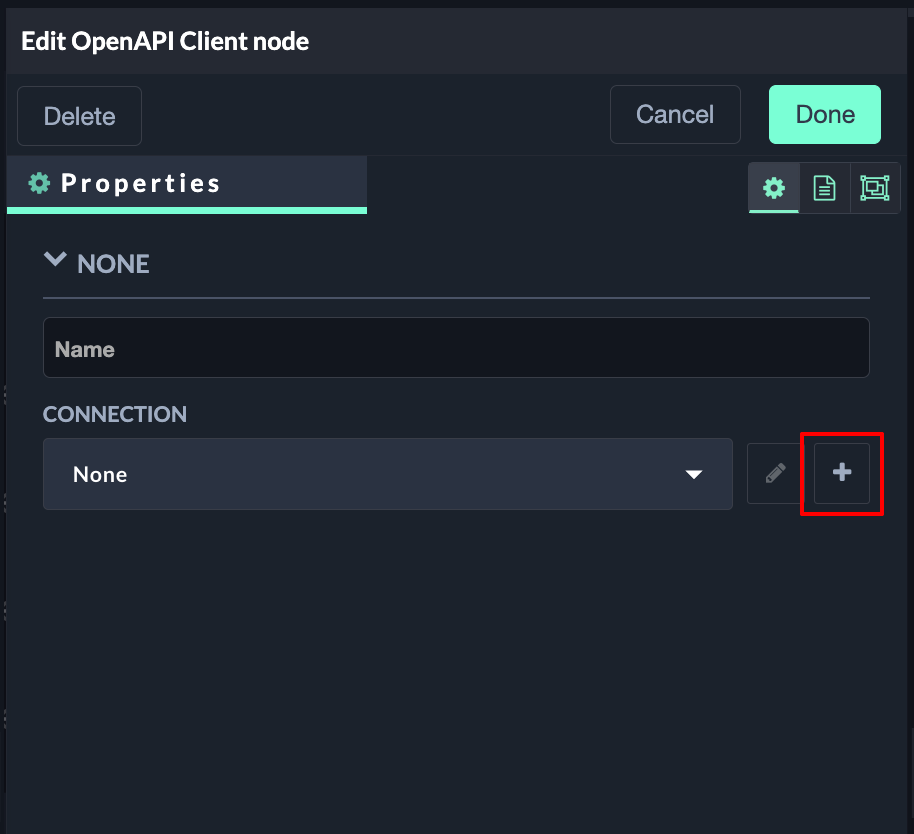
Task: Collapse the NONE section using its chevron
Action: pyautogui.click(x=54, y=260)
